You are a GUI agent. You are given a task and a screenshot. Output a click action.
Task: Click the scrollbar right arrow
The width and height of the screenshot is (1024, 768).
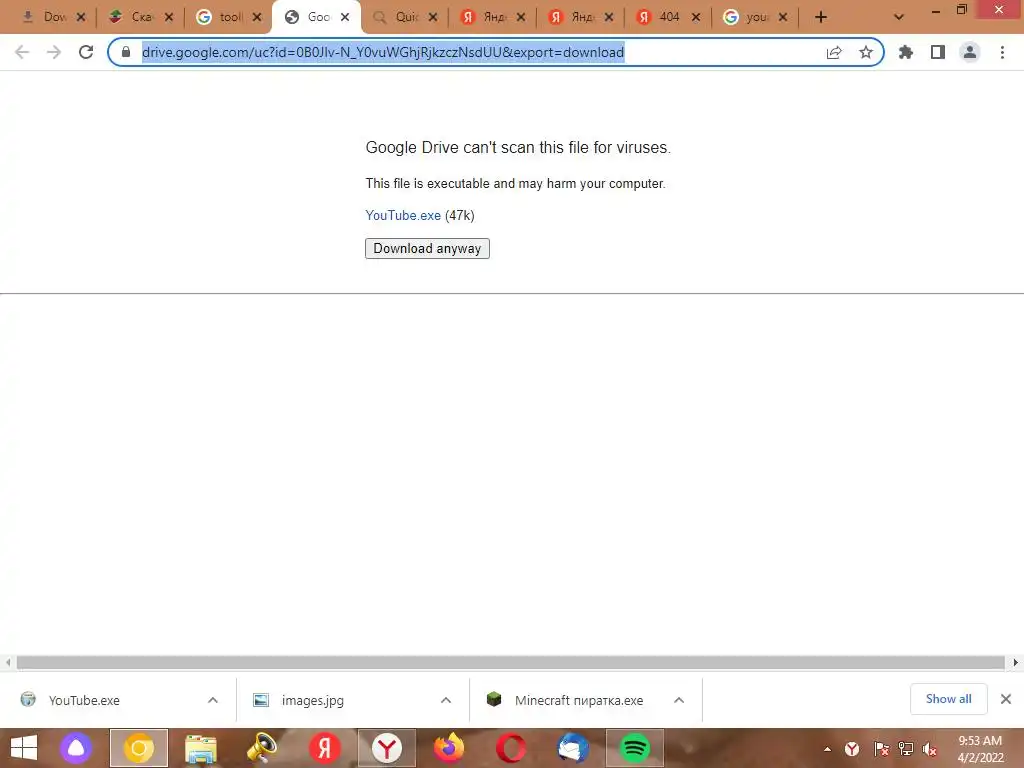tap(1016, 662)
